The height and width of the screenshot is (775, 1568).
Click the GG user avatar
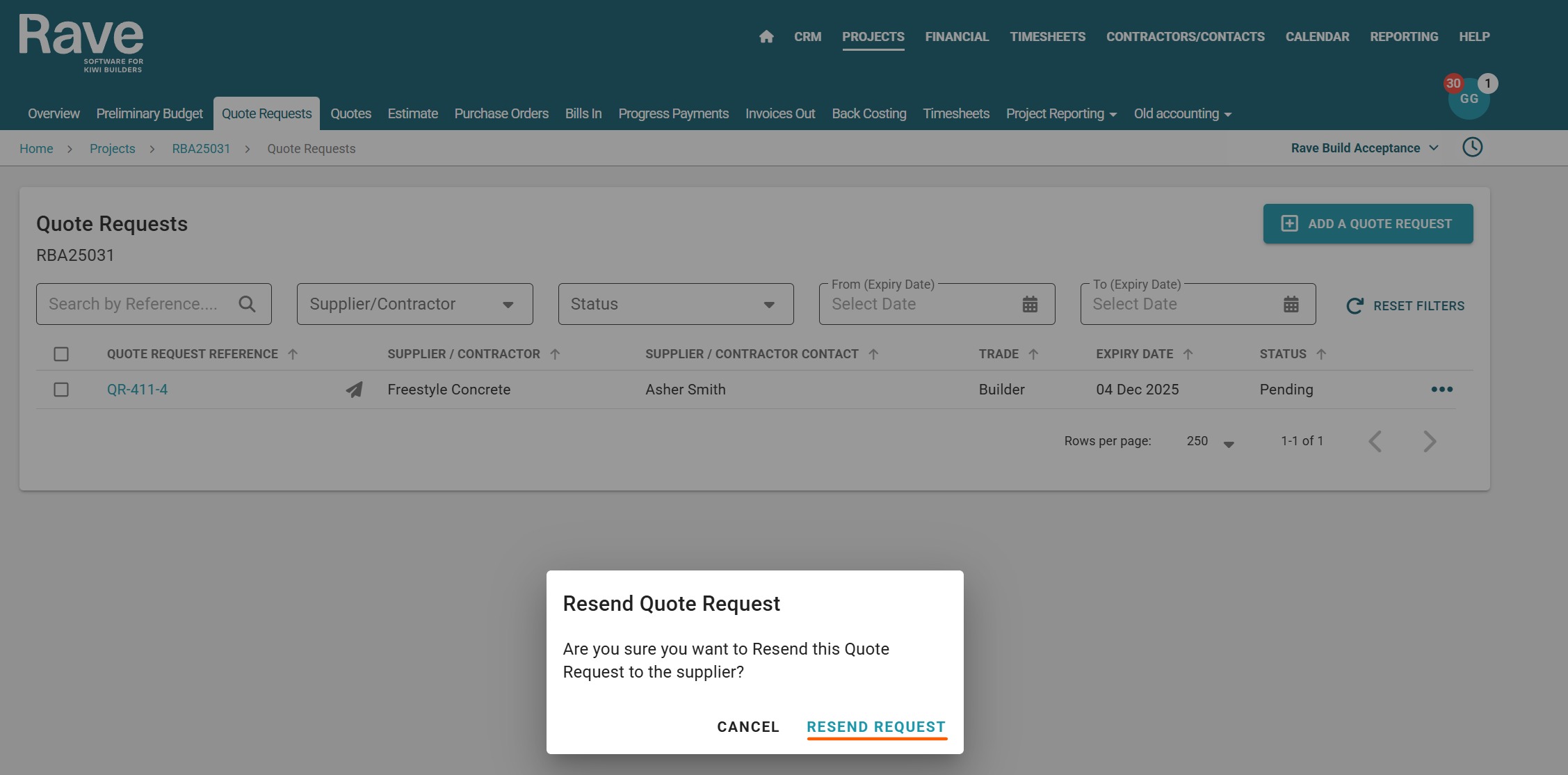pos(1469,99)
